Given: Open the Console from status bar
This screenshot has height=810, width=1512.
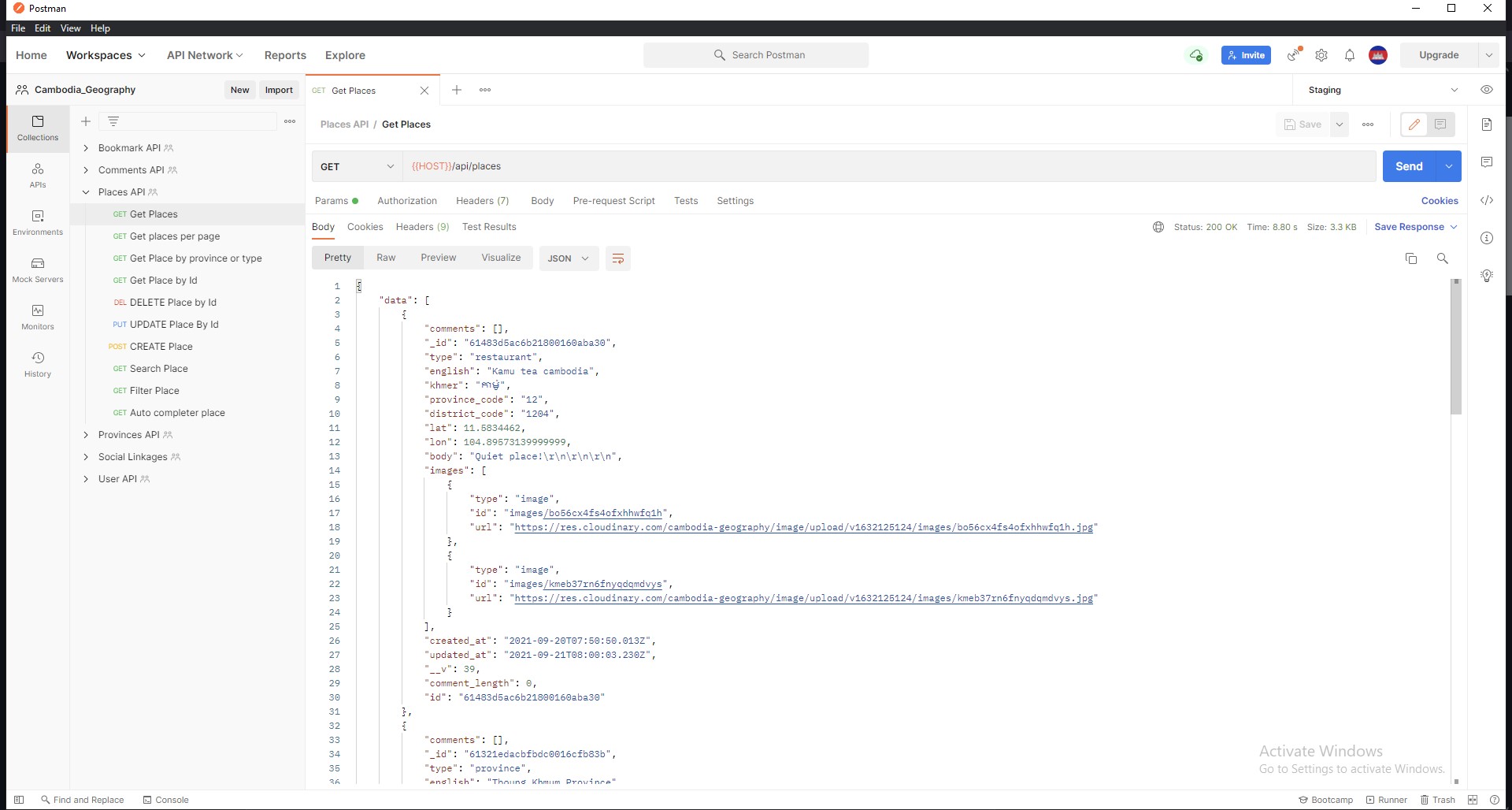Looking at the screenshot, I should click(165, 800).
